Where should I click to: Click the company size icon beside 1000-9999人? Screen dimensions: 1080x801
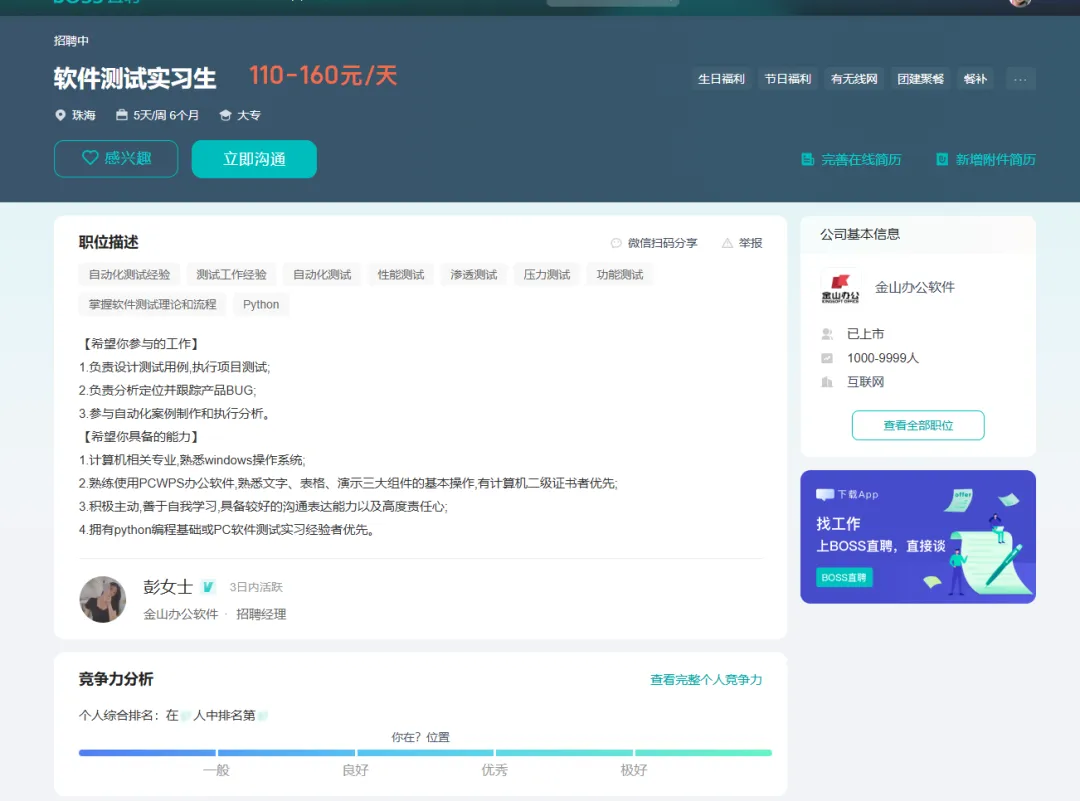point(827,358)
